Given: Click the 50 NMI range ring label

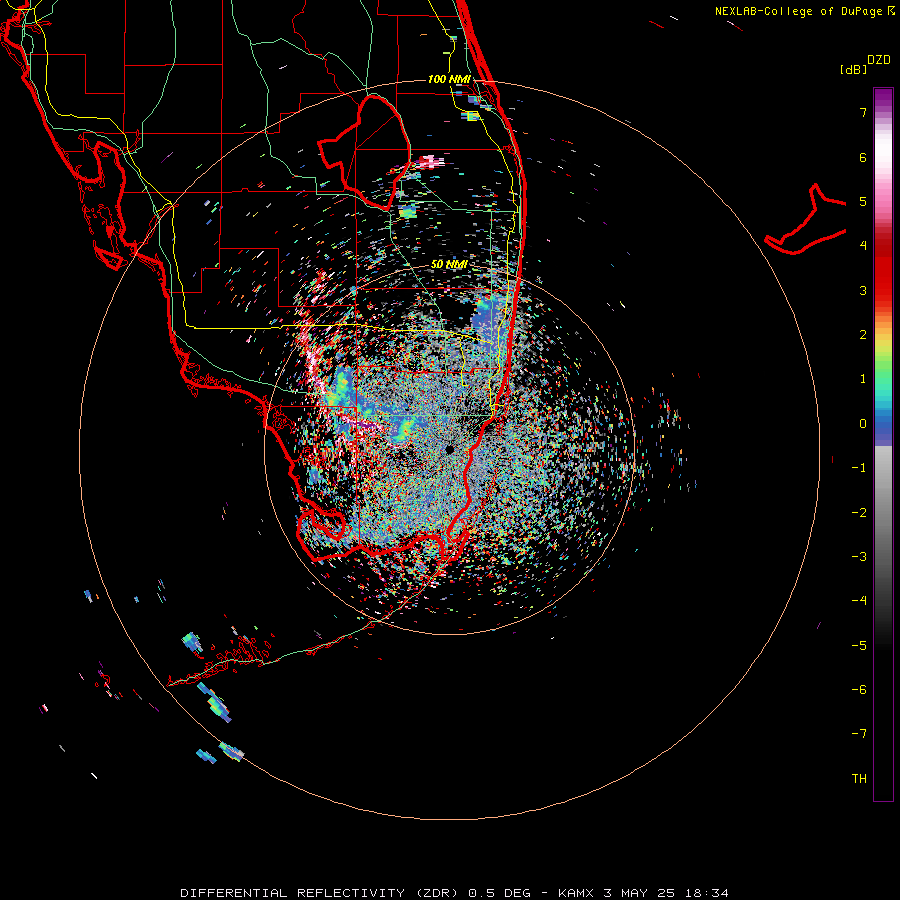Looking at the screenshot, I should (x=449, y=264).
